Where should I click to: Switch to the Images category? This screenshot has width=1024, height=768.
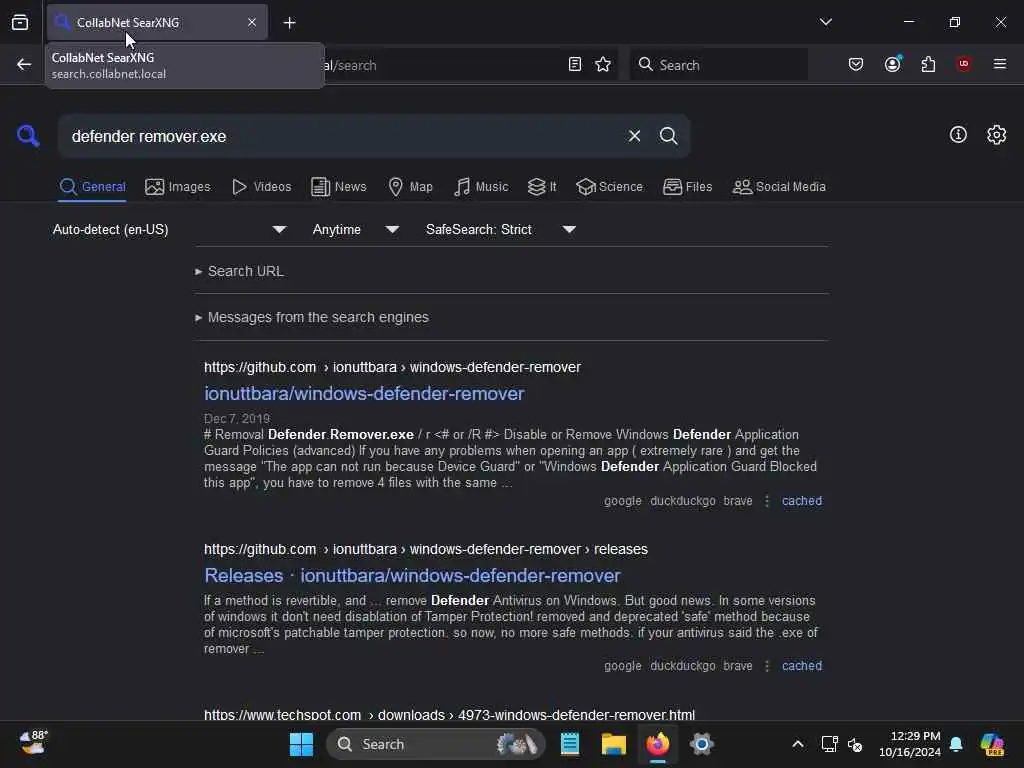178,187
